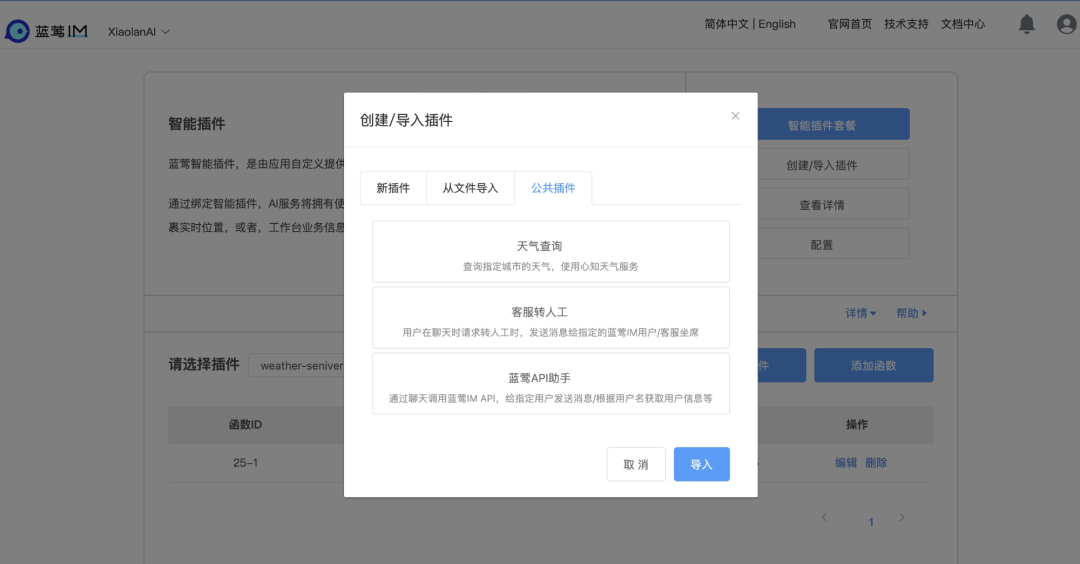Expand the 详情 dropdown
1080x564 pixels.
coord(860,313)
